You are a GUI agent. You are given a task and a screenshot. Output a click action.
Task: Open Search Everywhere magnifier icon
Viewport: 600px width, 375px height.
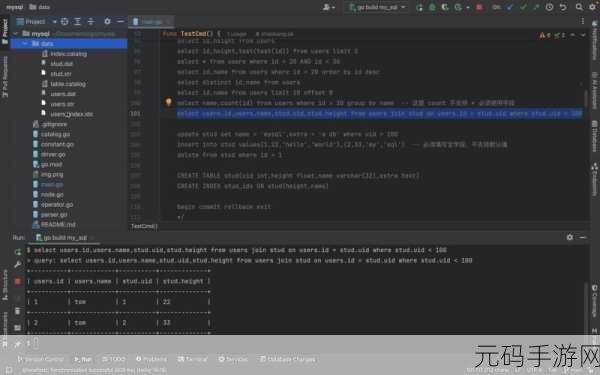[579, 7]
